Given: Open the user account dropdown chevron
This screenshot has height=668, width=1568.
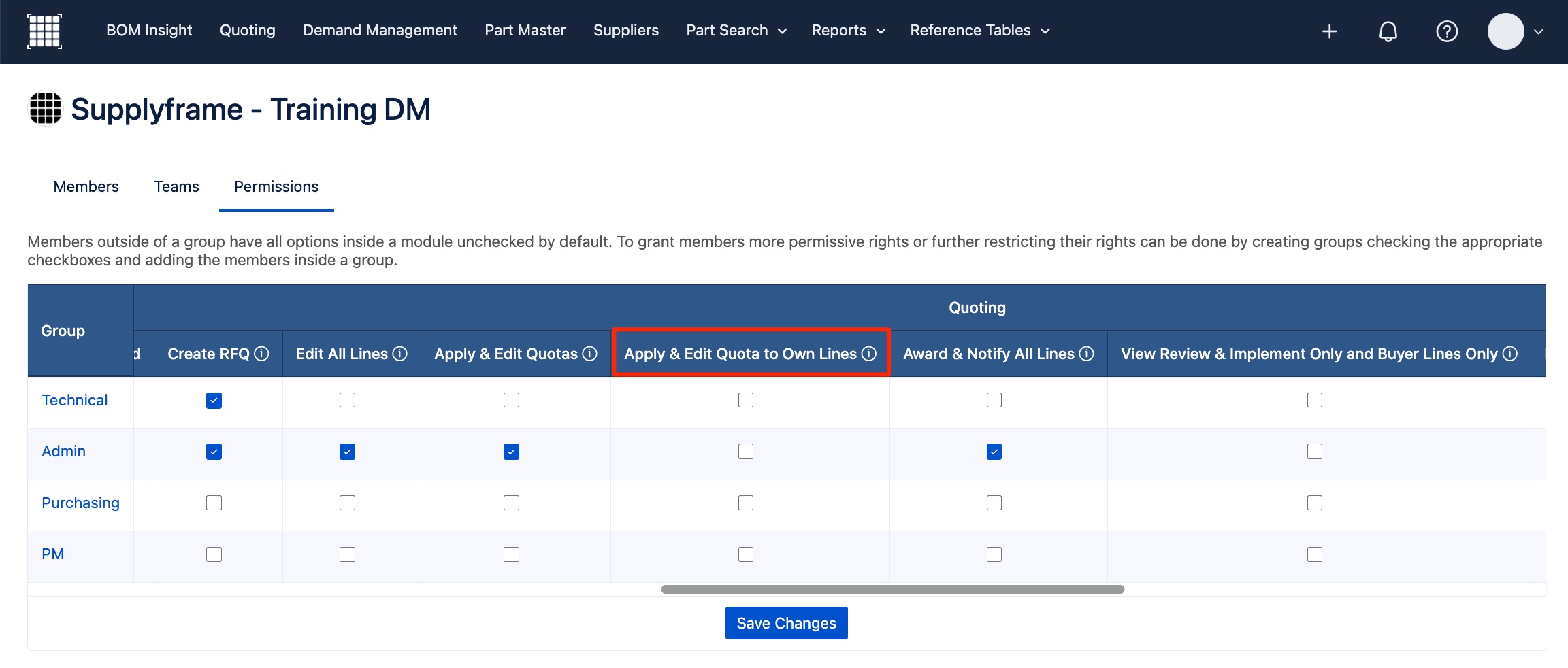Looking at the screenshot, I should (1538, 31).
